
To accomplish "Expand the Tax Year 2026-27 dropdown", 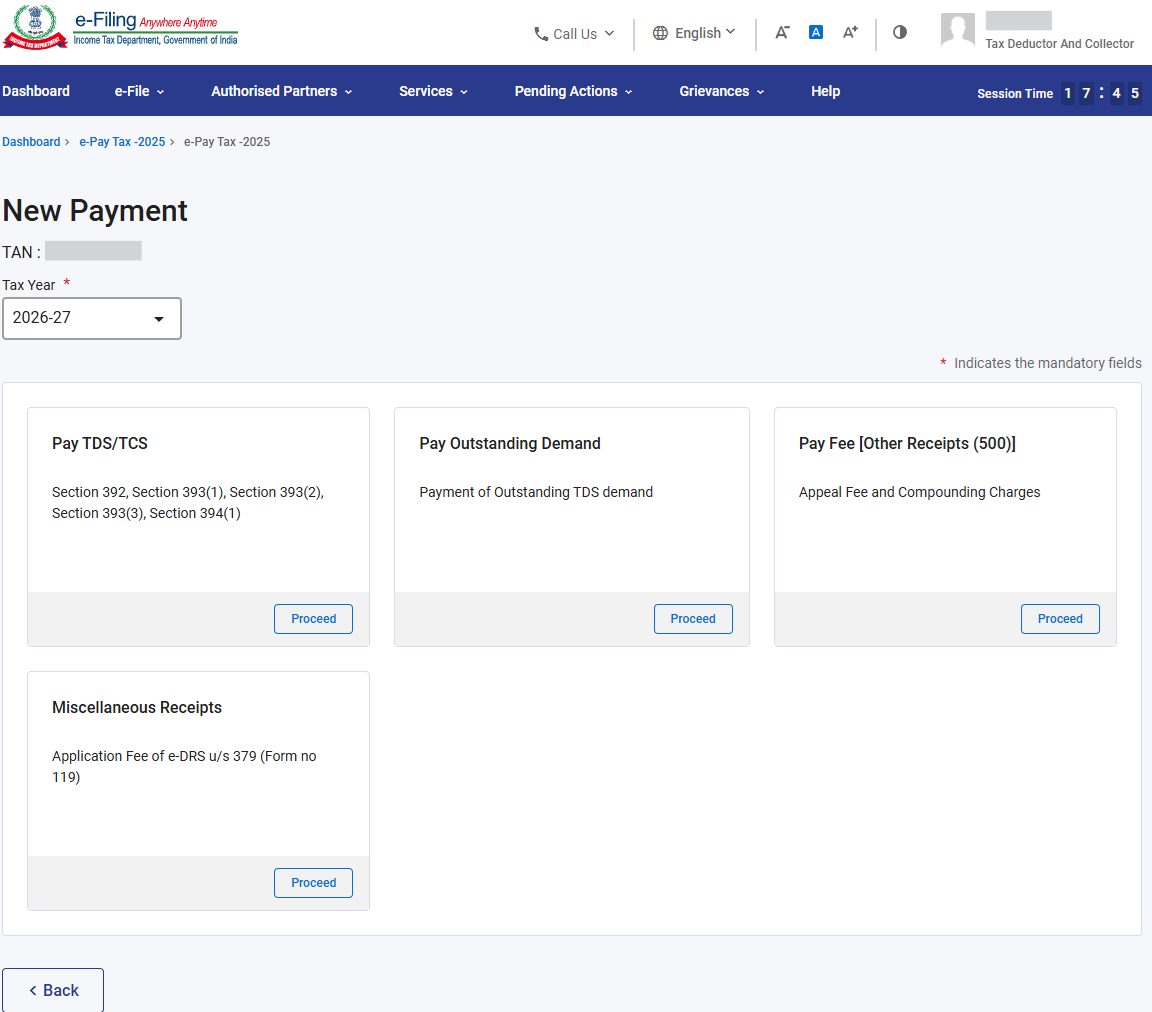I will (92, 318).
